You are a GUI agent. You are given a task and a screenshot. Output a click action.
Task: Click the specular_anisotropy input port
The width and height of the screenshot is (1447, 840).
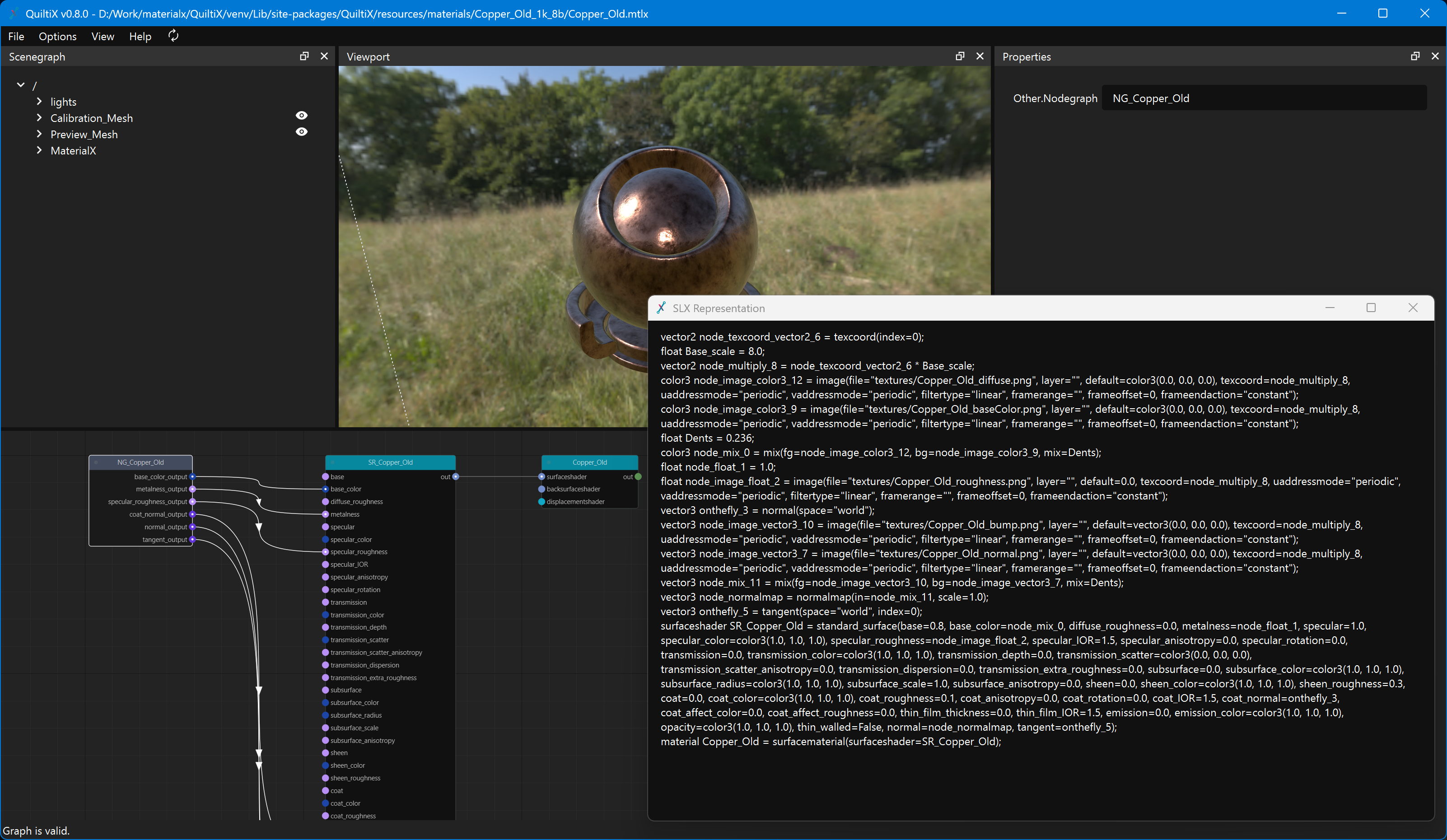coord(326,577)
